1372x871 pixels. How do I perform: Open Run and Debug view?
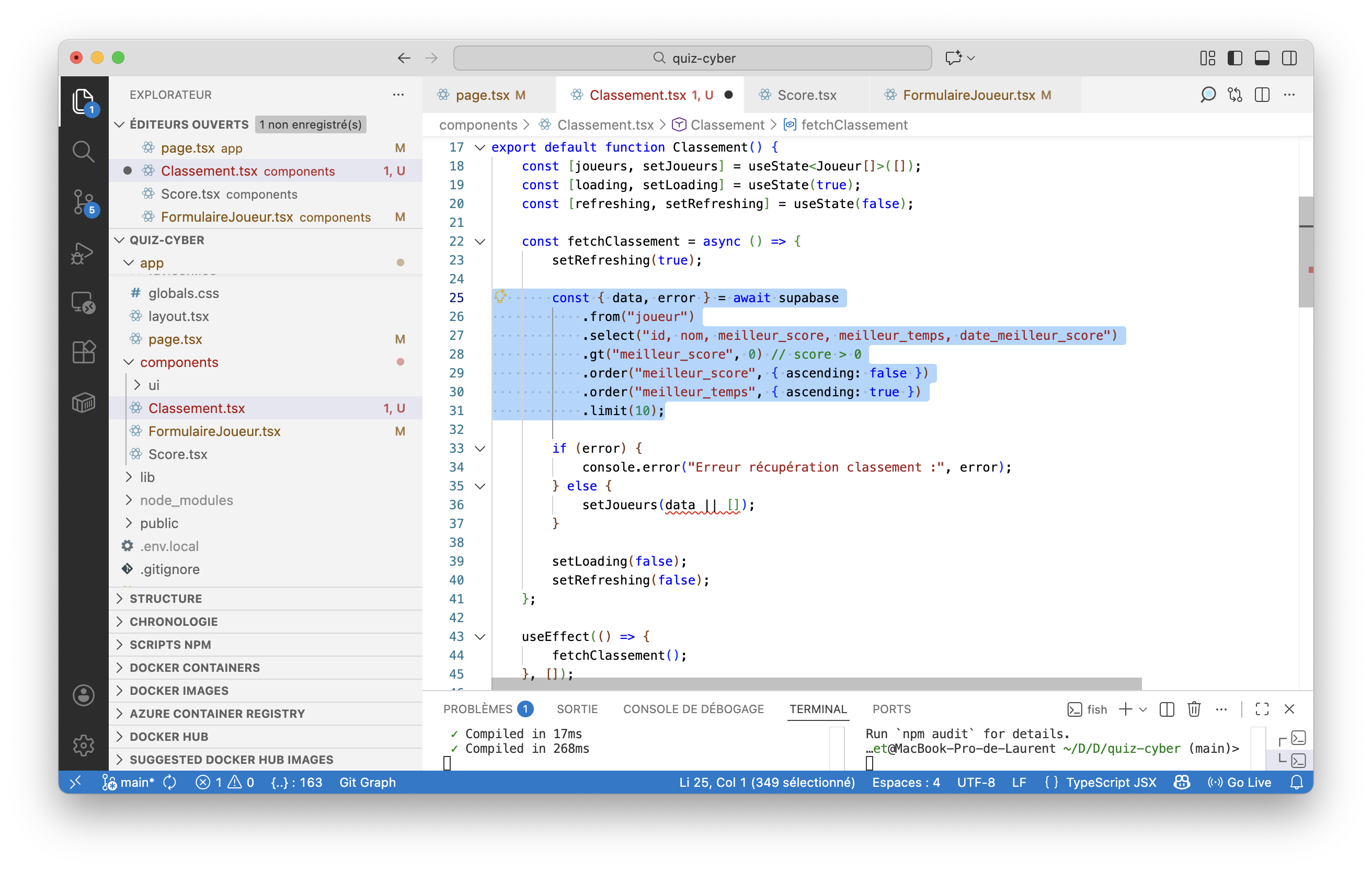click(x=83, y=253)
